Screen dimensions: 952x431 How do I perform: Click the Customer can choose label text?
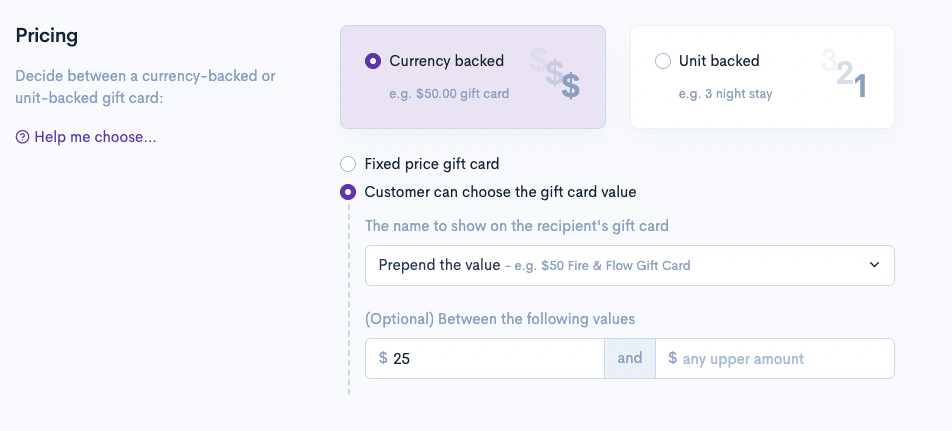pos(500,192)
